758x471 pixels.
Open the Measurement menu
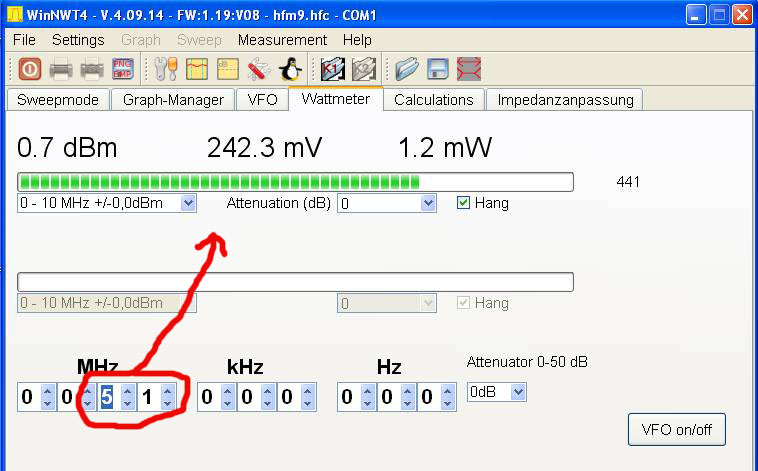pyautogui.click(x=282, y=40)
